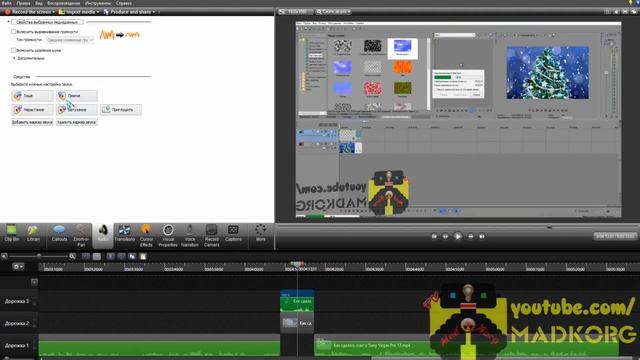
Task: Open the Cursor Effects tab
Action: [146, 236]
